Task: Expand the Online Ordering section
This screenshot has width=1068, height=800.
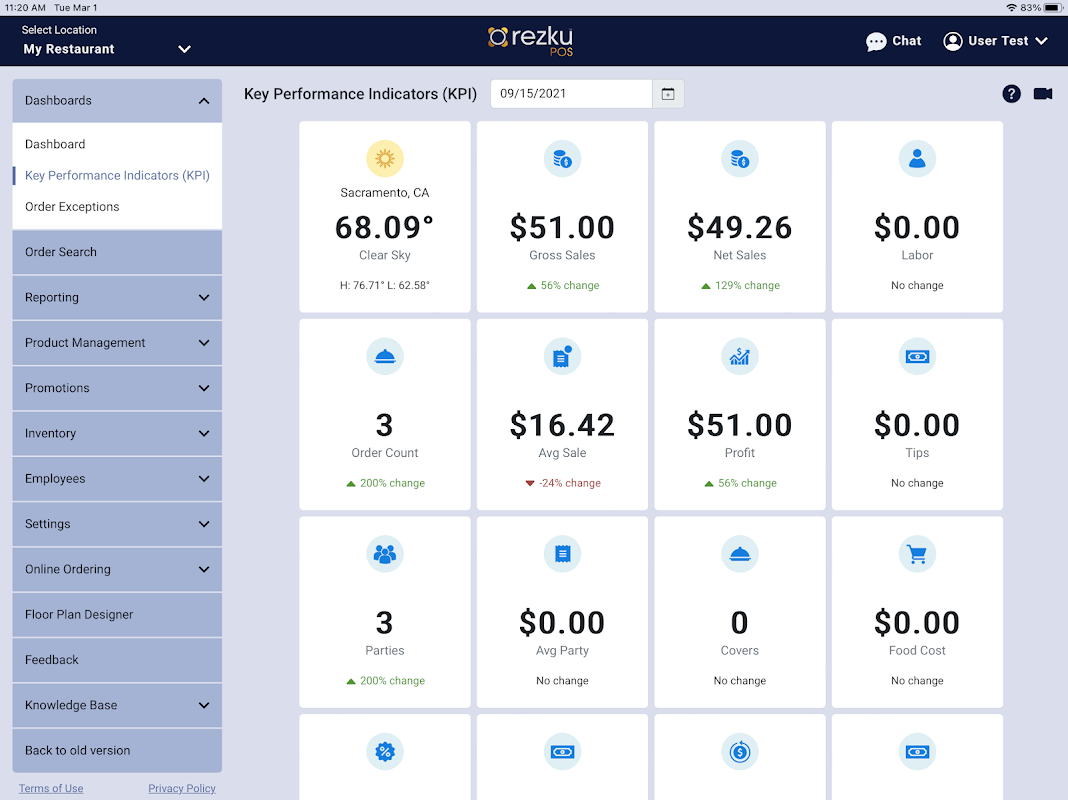Action: pos(117,569)
